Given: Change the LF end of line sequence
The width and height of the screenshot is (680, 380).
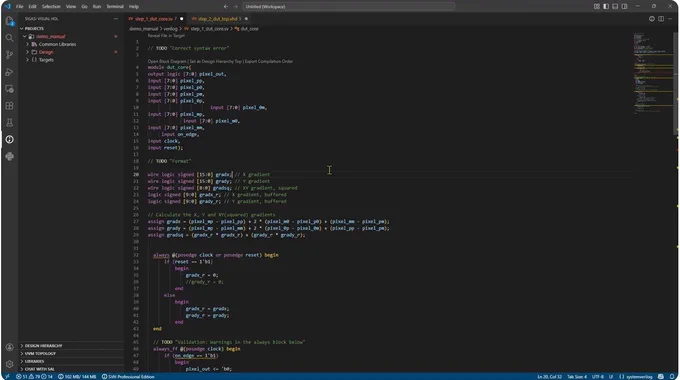Looking at the screenshot, I should [611, 377].
